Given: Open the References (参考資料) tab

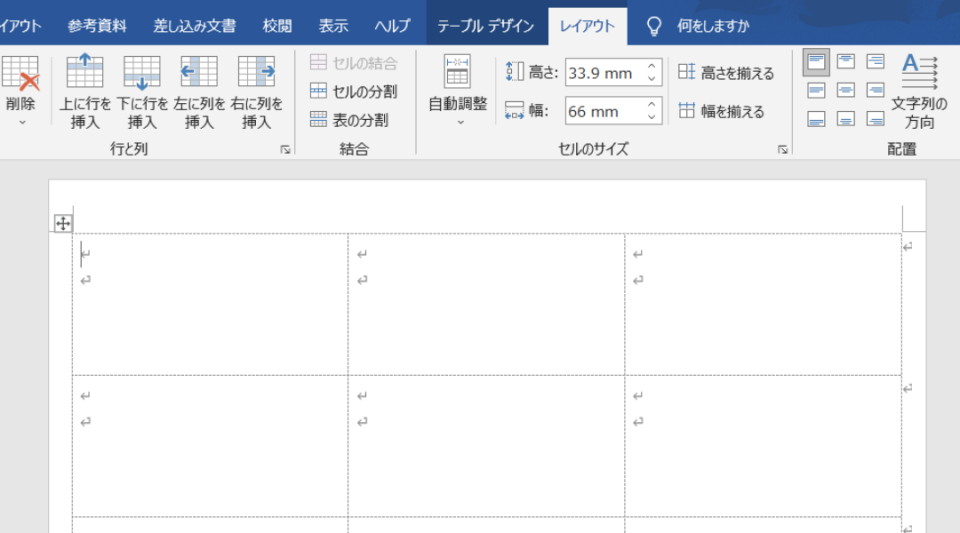Looking at the screenshot, I should coord(97,26).
